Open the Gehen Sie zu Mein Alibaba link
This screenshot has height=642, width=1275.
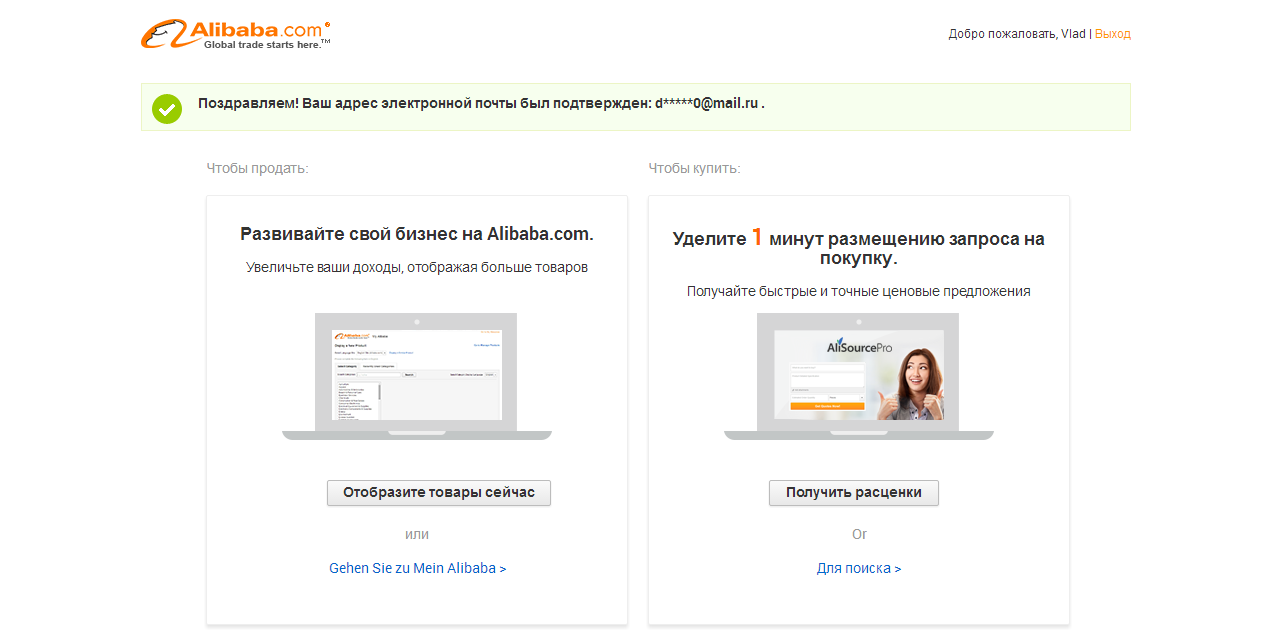click(x=418, y=568)
